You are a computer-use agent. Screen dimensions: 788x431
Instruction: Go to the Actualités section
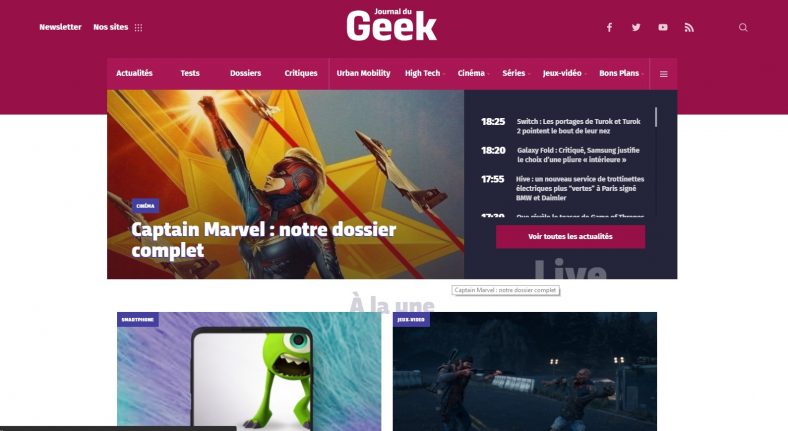pyautogui.click(x=134, y=73)
